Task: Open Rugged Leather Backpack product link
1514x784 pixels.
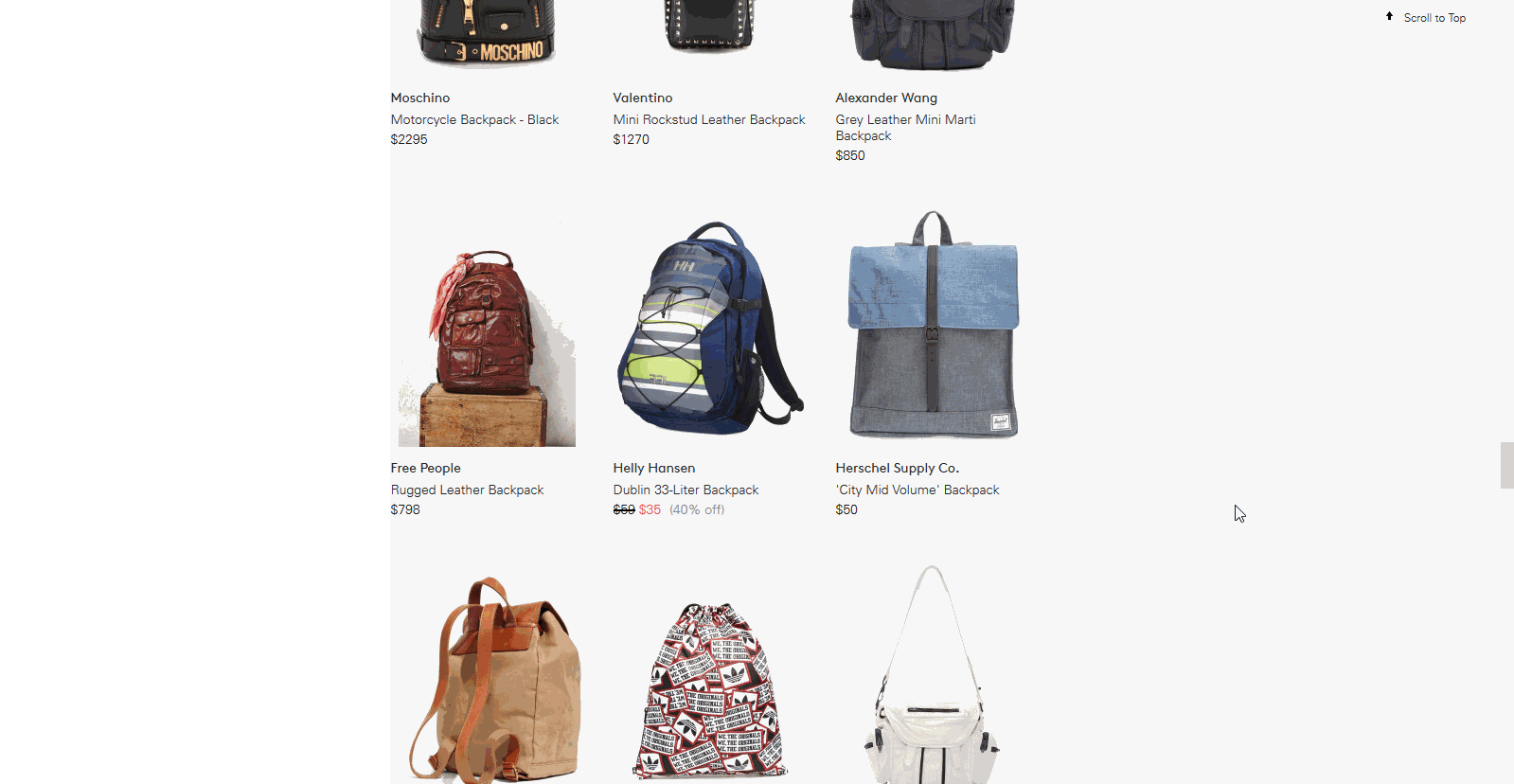Action: click(467, 490)
